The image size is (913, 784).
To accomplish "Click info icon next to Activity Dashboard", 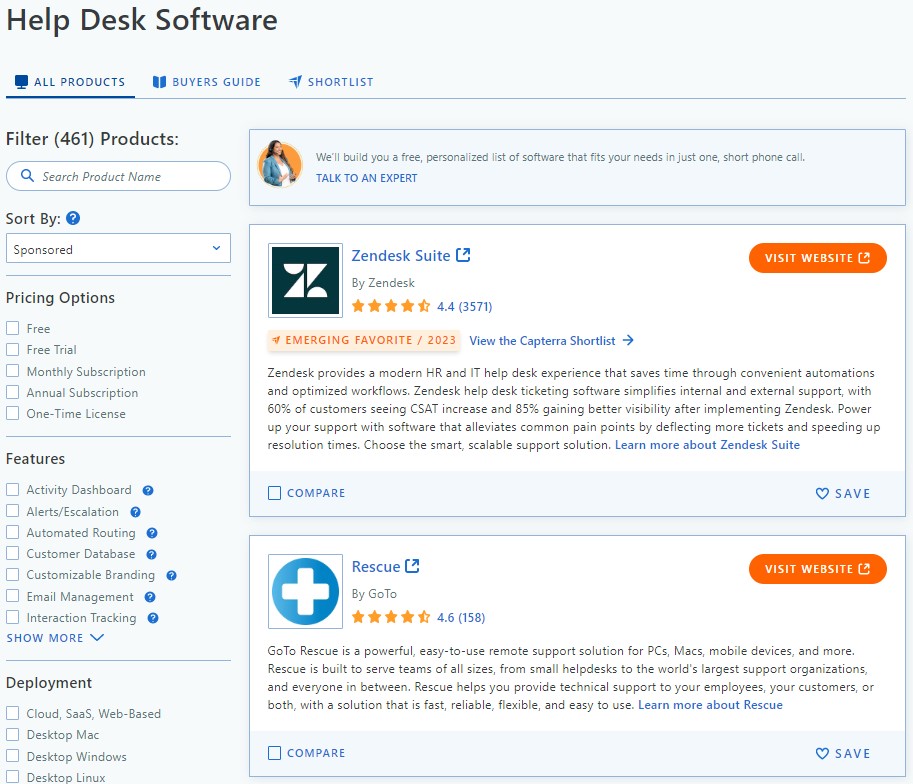I will coord(148,491).
